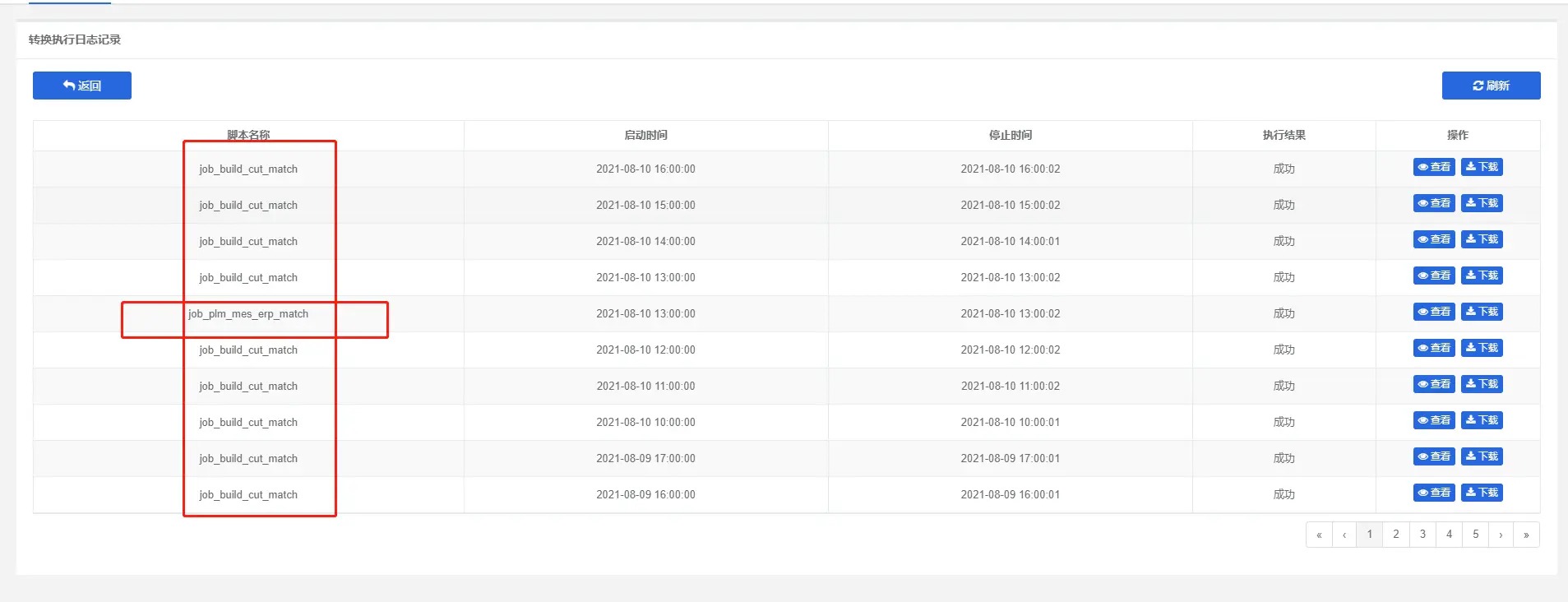Download log for 2021-08-10 15:00:00 run
This screenshot has height=602, width=1568.
click(x=1482, y=203)
